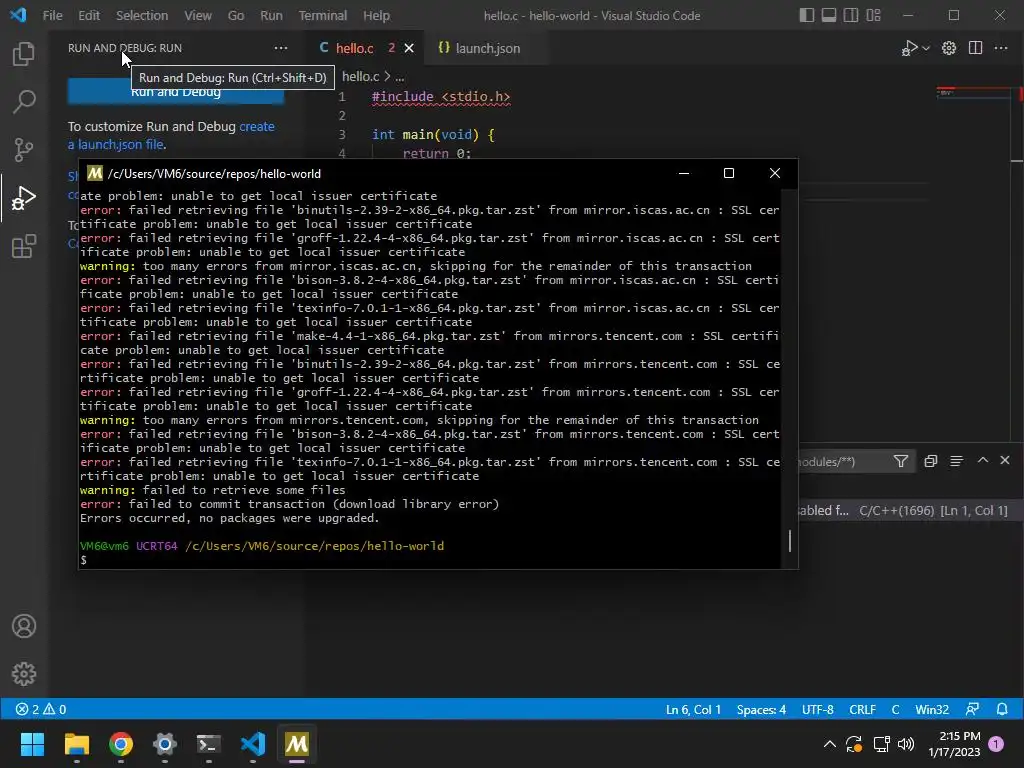Click Win32 configuration in status bar
The width and height of the screenshot is (1024, 768).
tap(932, 709)
